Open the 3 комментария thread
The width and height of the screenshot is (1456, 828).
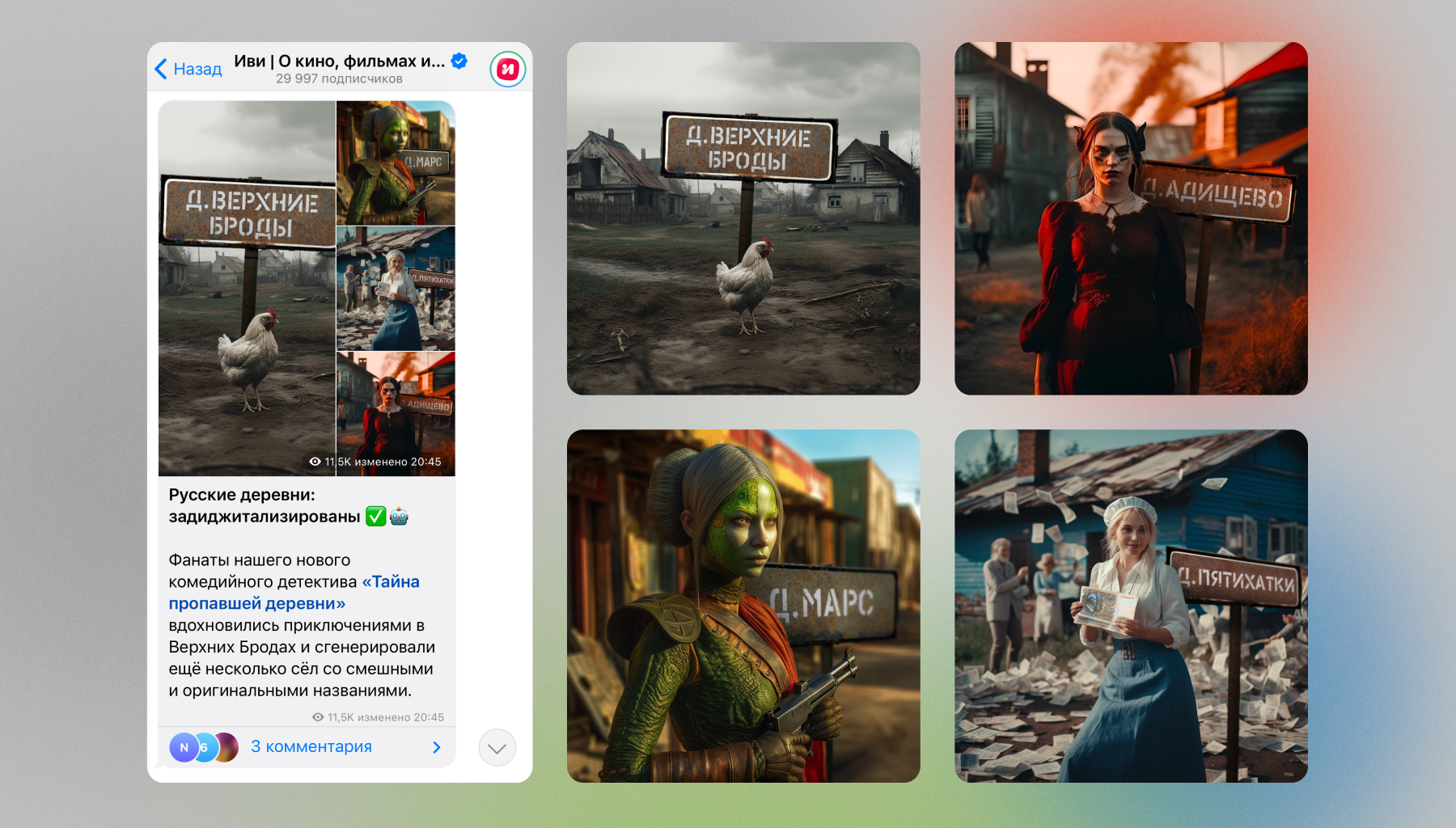coord(311,747)
